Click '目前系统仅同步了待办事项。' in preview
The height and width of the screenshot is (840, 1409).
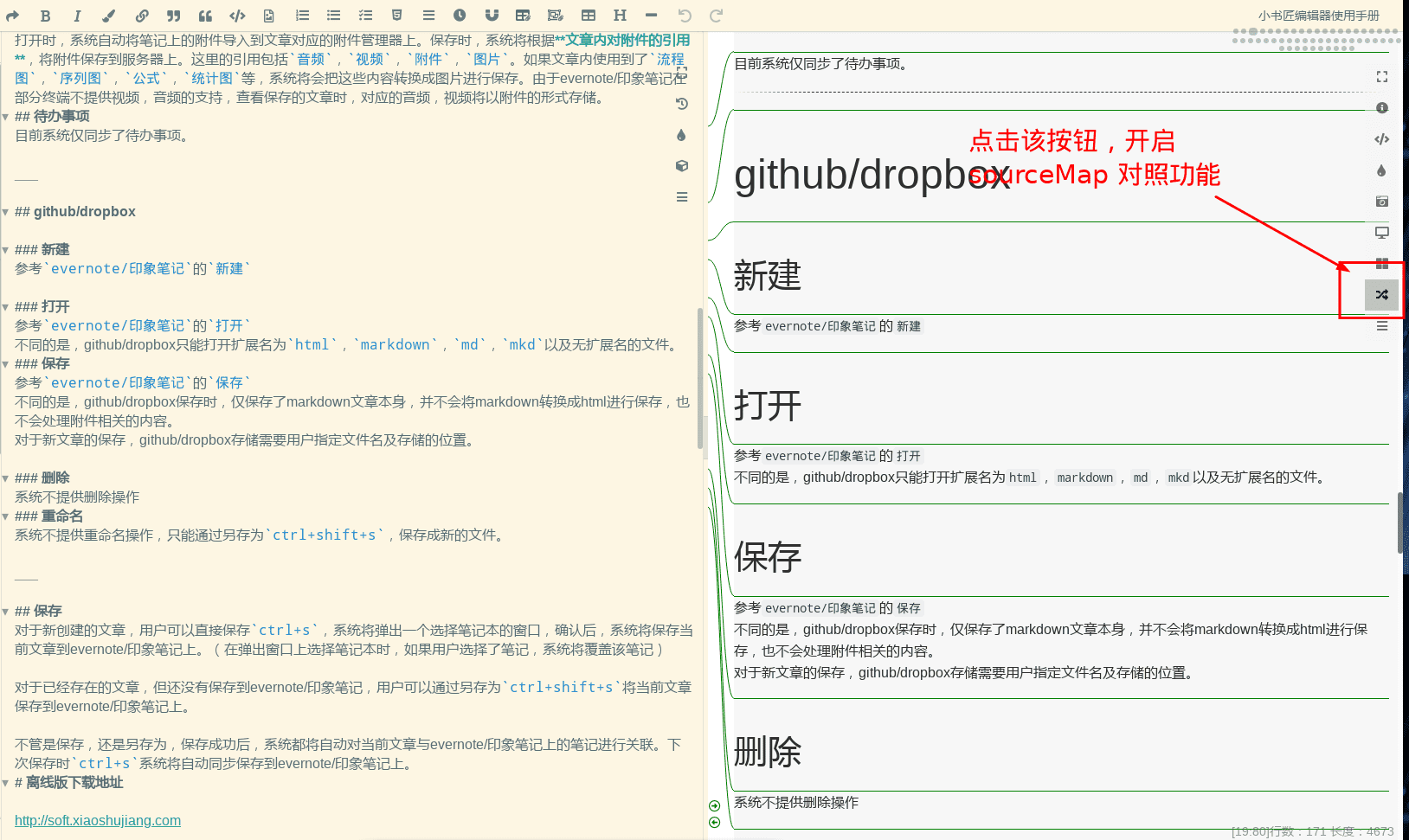coord(820,63)
